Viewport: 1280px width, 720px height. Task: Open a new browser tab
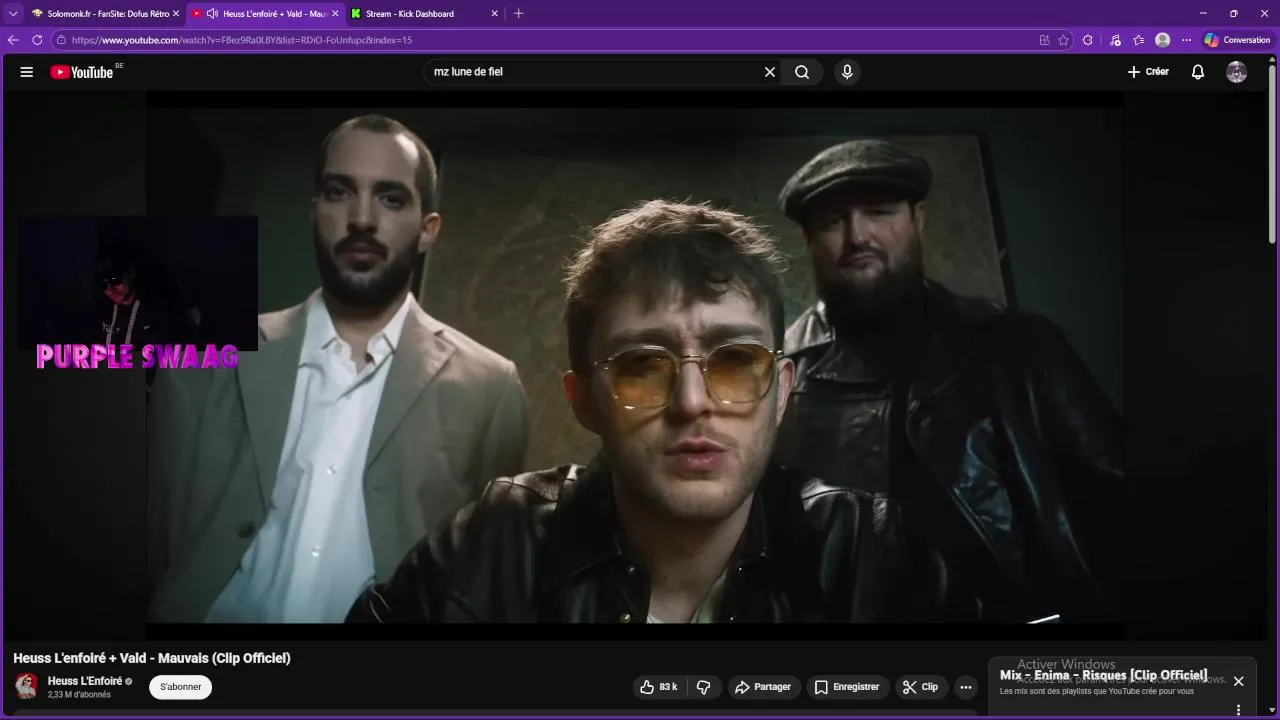(518, 14)
